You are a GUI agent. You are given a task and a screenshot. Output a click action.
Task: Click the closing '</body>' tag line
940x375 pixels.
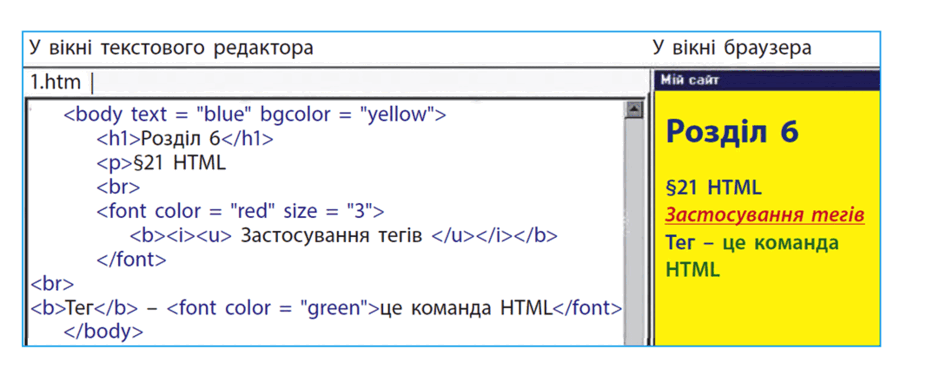104,332
